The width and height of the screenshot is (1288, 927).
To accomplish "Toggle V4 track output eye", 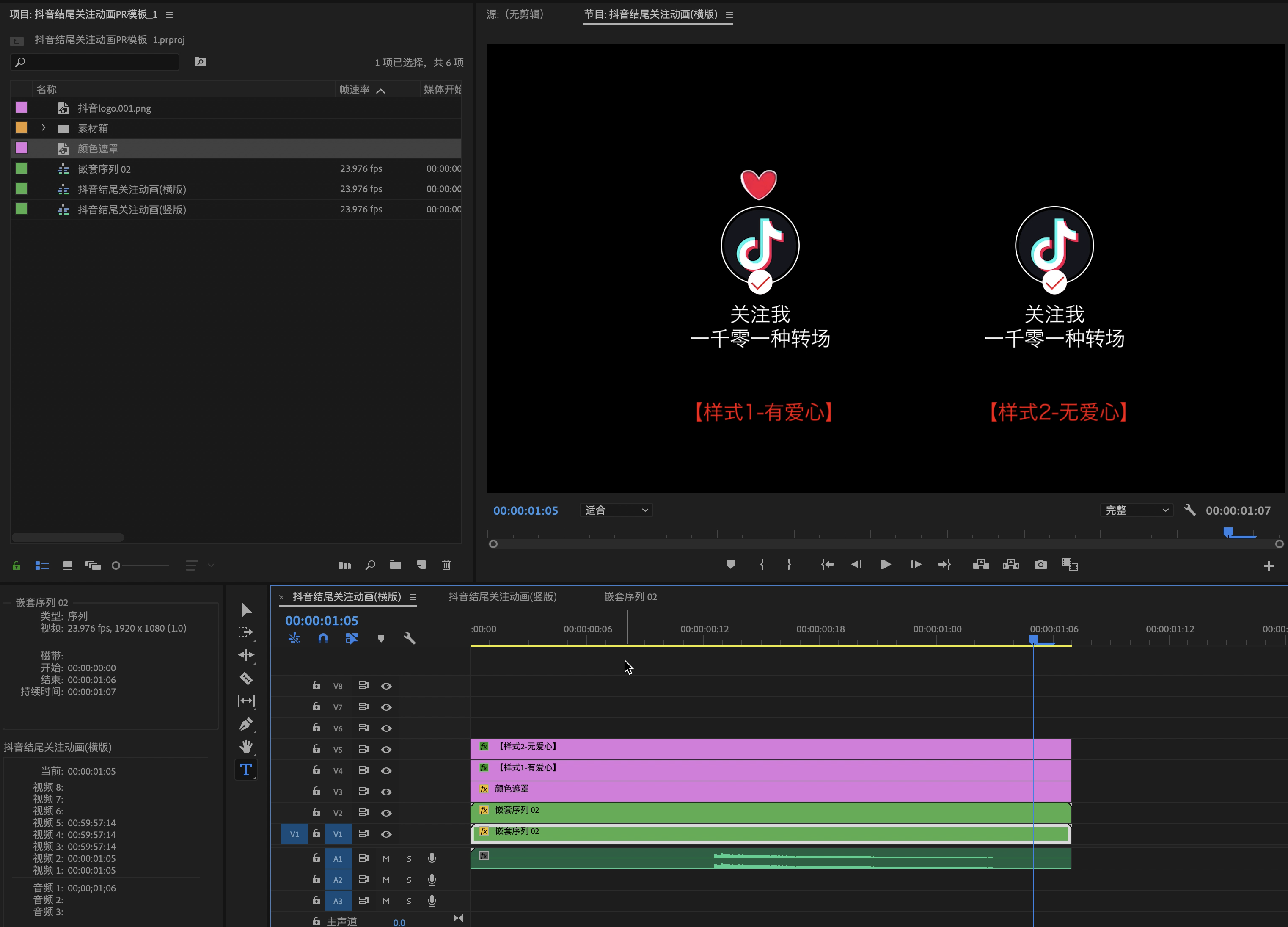I will 386,770.
